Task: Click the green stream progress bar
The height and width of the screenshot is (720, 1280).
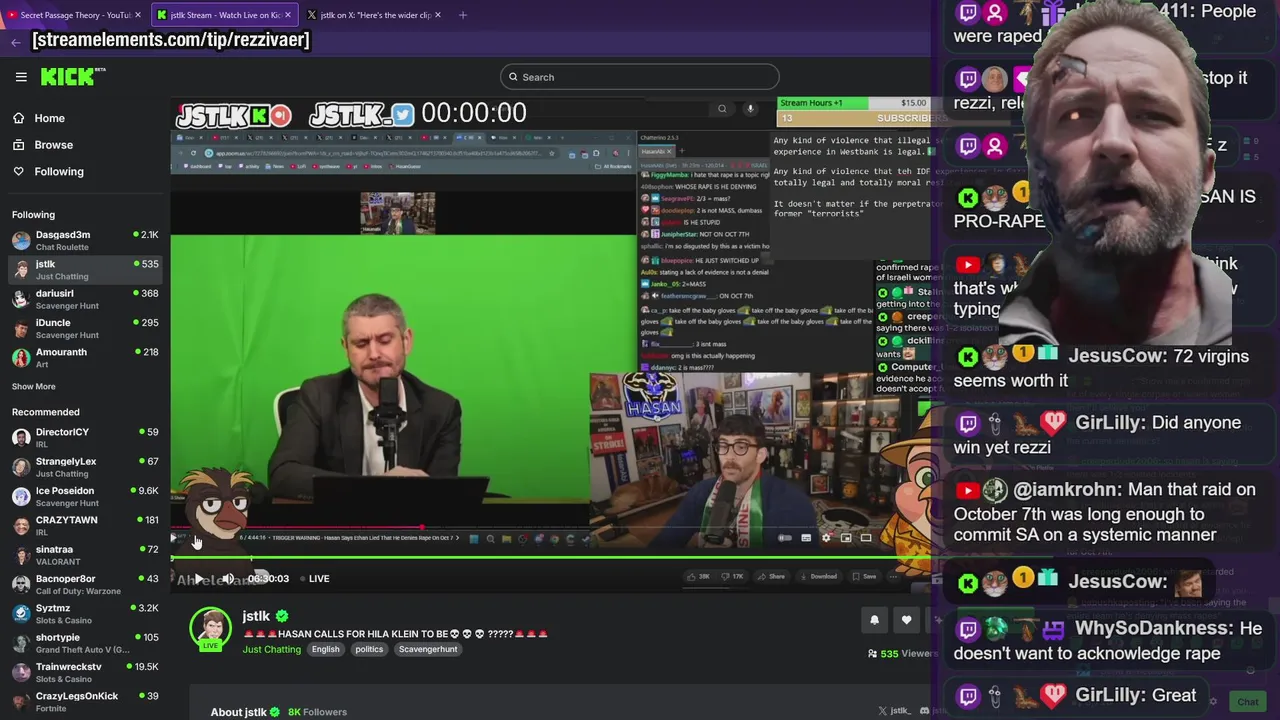Action: (x=550, y=558)
